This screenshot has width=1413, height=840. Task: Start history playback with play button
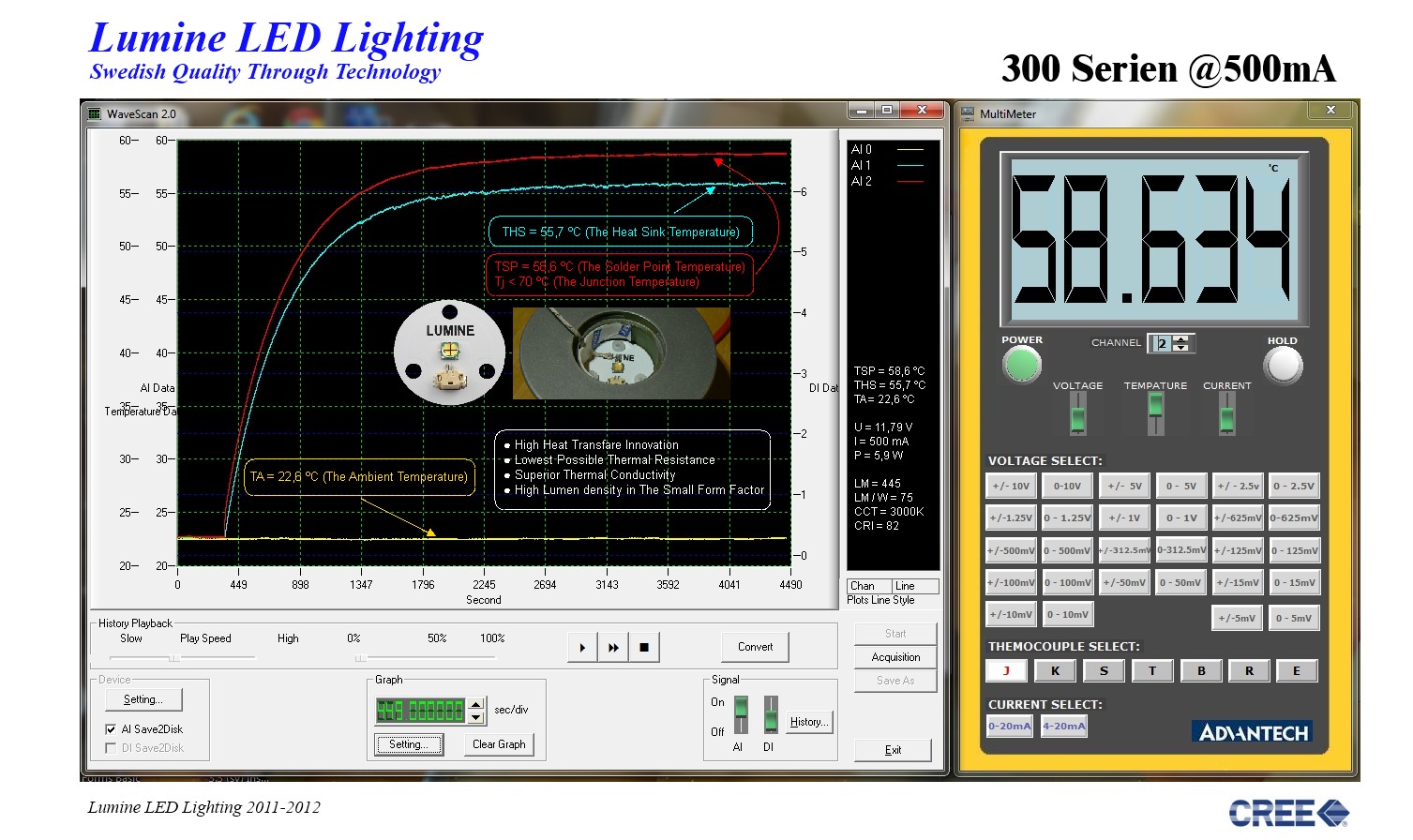582,647
